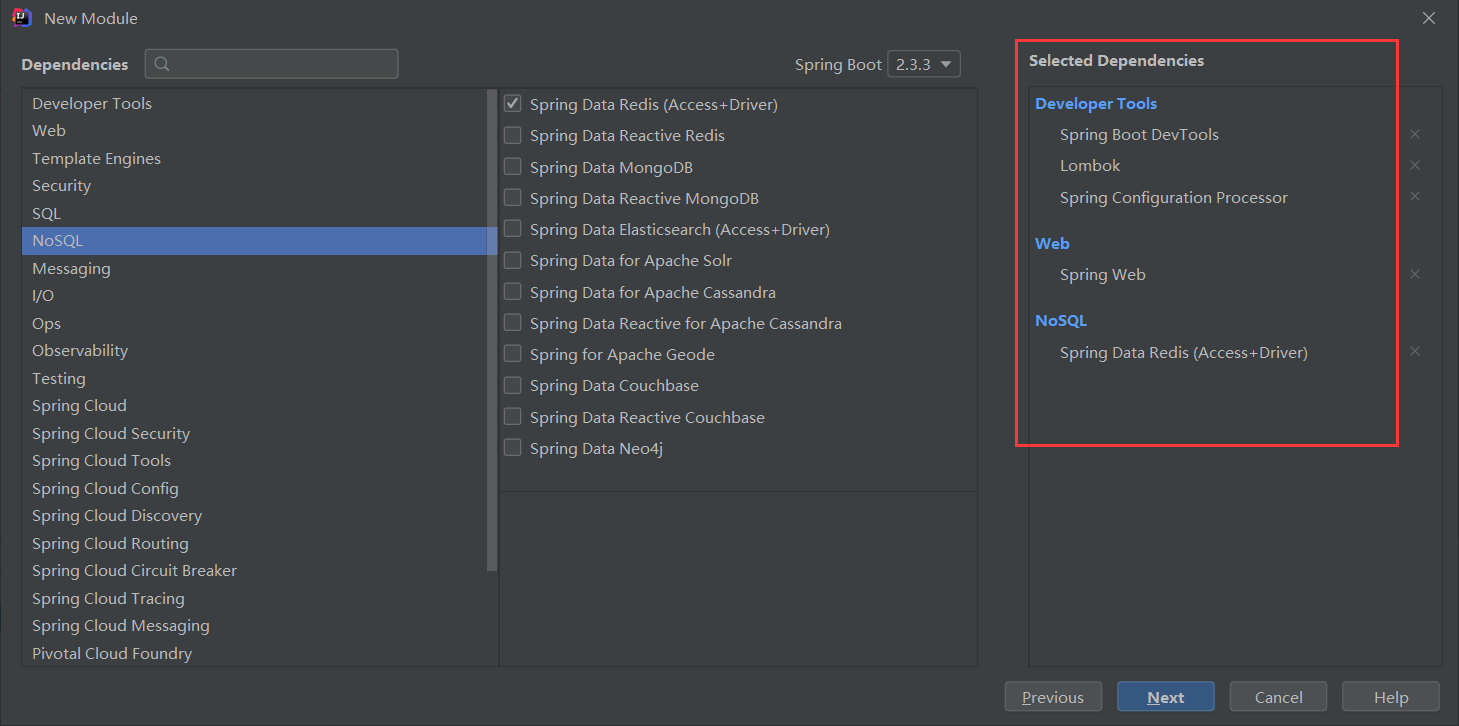The width and height of the screenshot is (1459, 726).
Task: Close the New Module dialog
Action: 1429,18
